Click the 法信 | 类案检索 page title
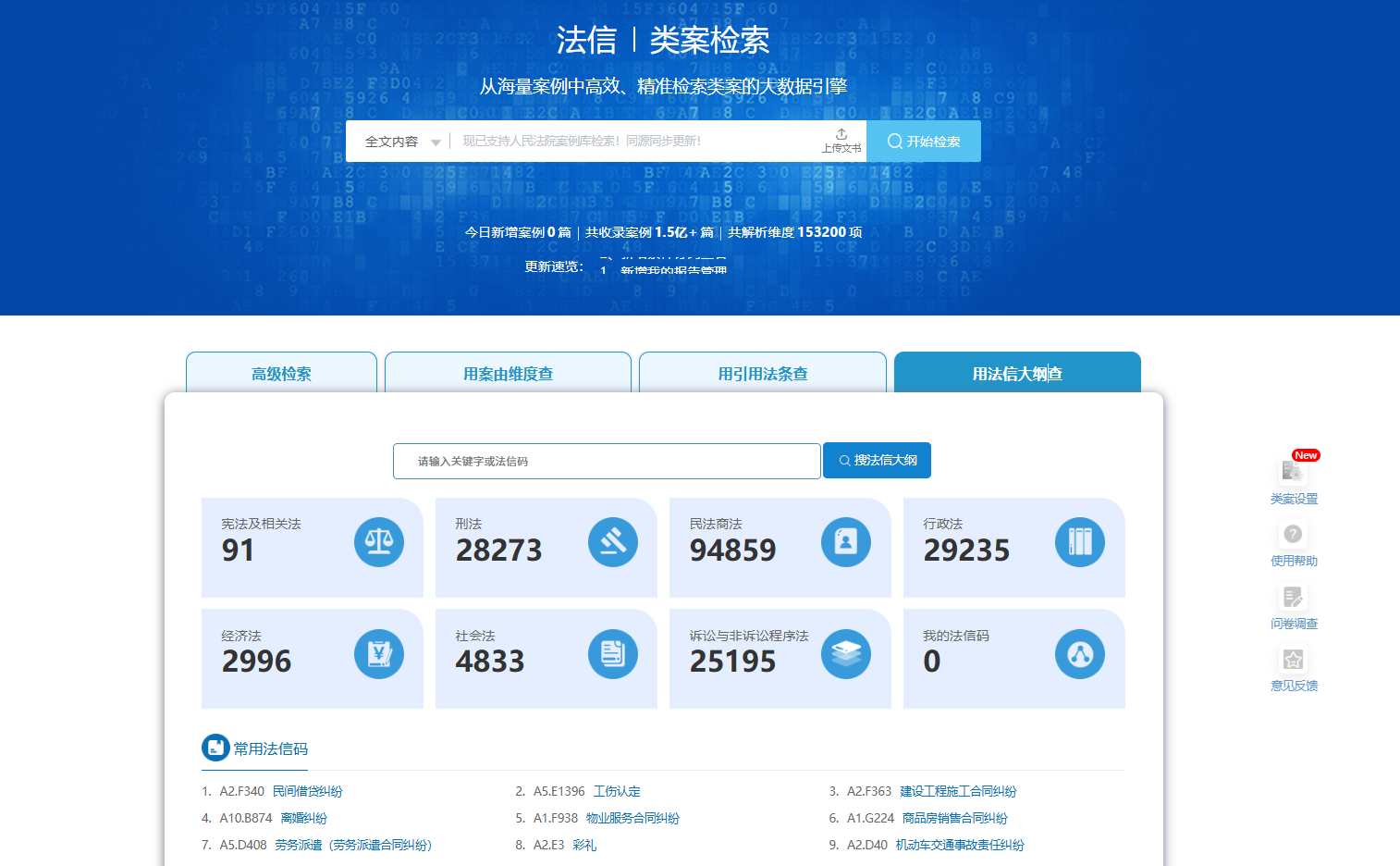1400x866 pixels. [663, 40]
